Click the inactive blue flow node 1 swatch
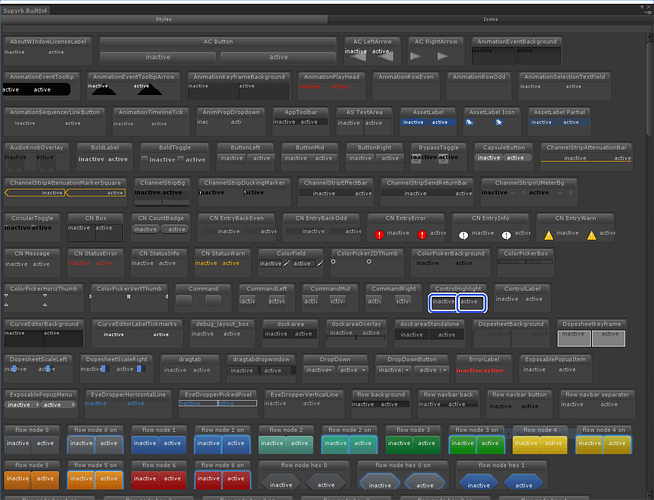 145,445
